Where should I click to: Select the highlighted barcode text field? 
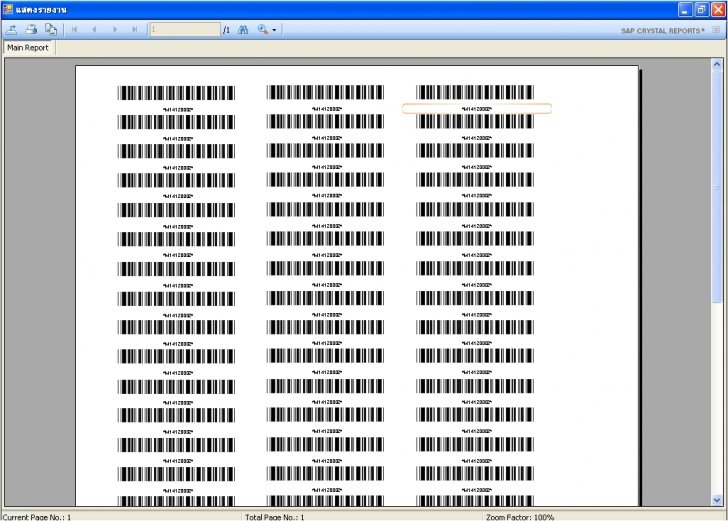click(477, 109)
